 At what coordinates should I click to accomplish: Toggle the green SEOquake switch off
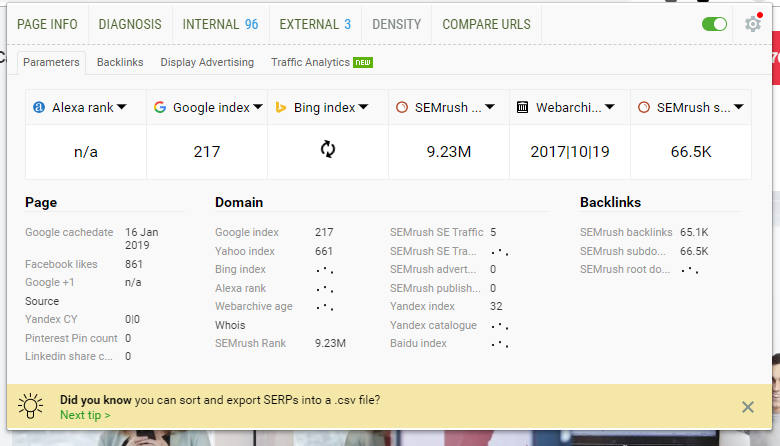coord(714,24)
